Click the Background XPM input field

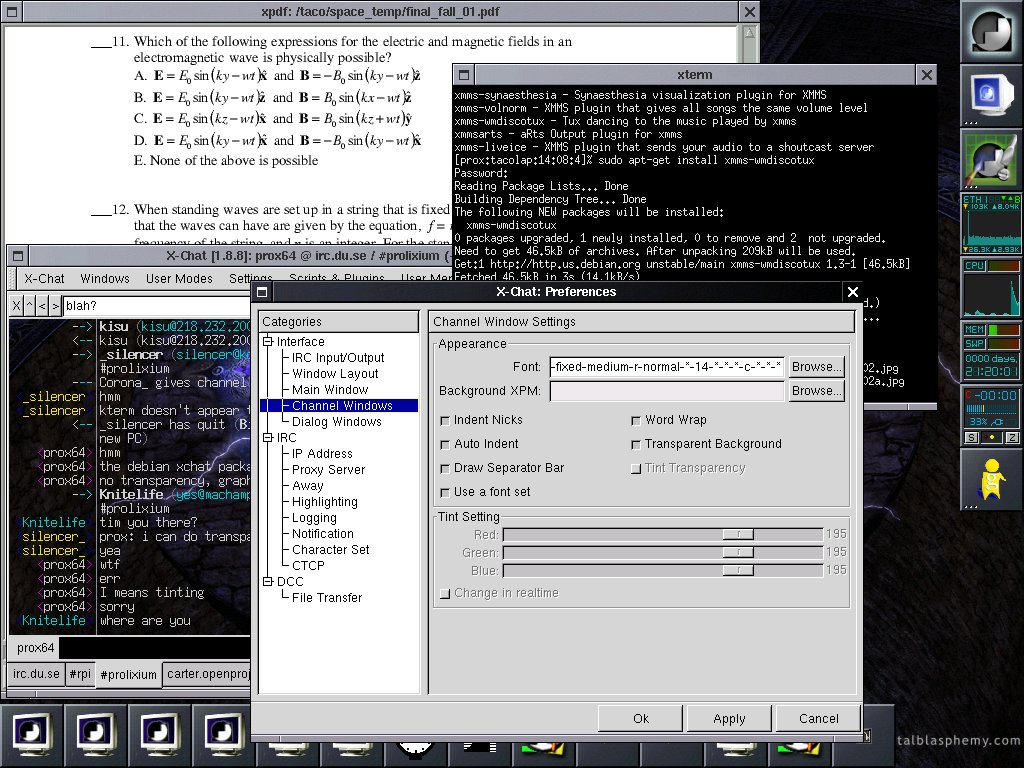[667, 391]
